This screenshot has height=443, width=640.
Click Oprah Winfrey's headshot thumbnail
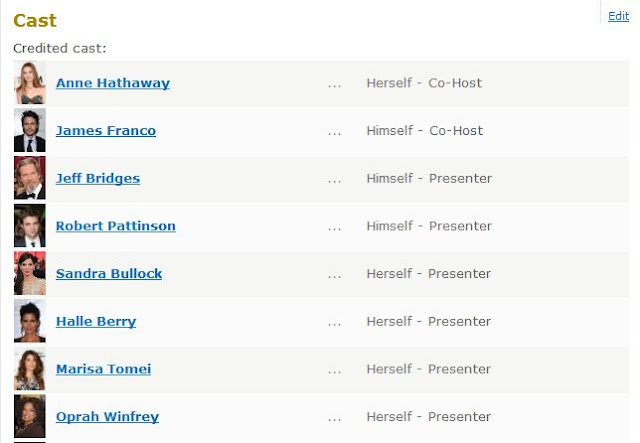coord(30,416)
